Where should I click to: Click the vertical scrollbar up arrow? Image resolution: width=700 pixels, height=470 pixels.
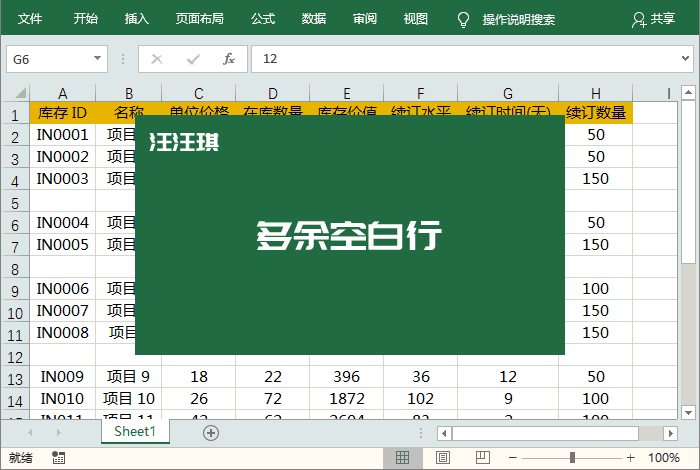688,92
